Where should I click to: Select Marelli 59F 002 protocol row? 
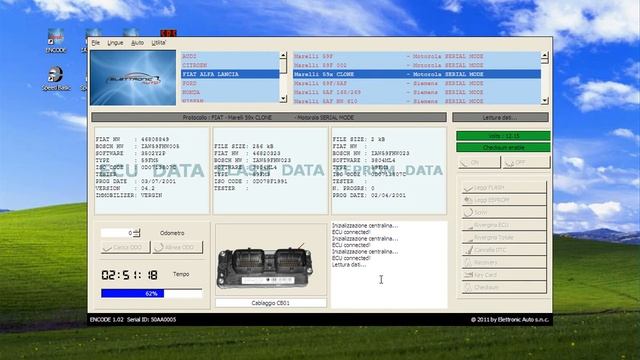[417, 65]
